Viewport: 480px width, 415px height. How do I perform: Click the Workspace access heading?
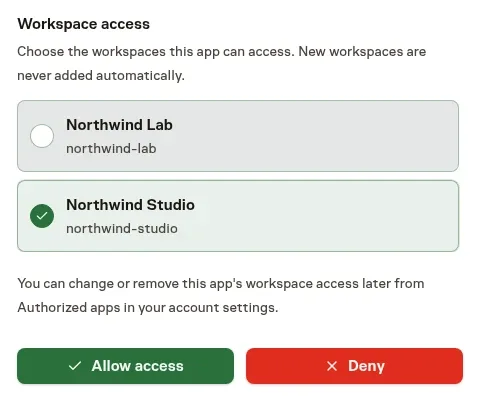coord(84,24)
